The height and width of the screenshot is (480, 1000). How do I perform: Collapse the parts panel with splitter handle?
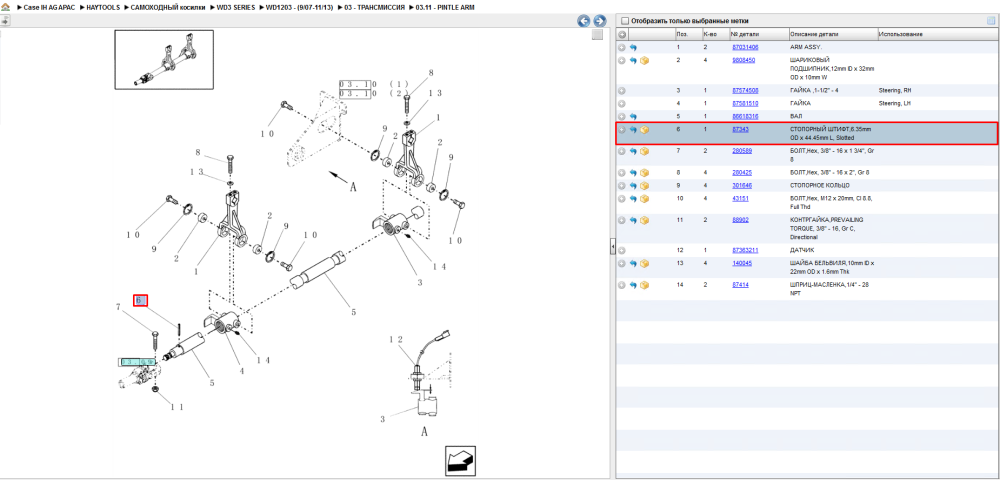[x=612, y=246]
